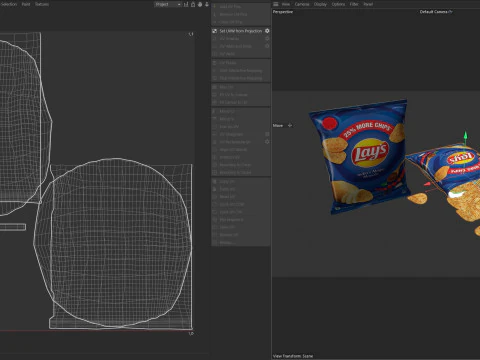Click the third icon after the Project dropdown
The height and width of the screenshot is (360, 480).
(x=200, y=4)
